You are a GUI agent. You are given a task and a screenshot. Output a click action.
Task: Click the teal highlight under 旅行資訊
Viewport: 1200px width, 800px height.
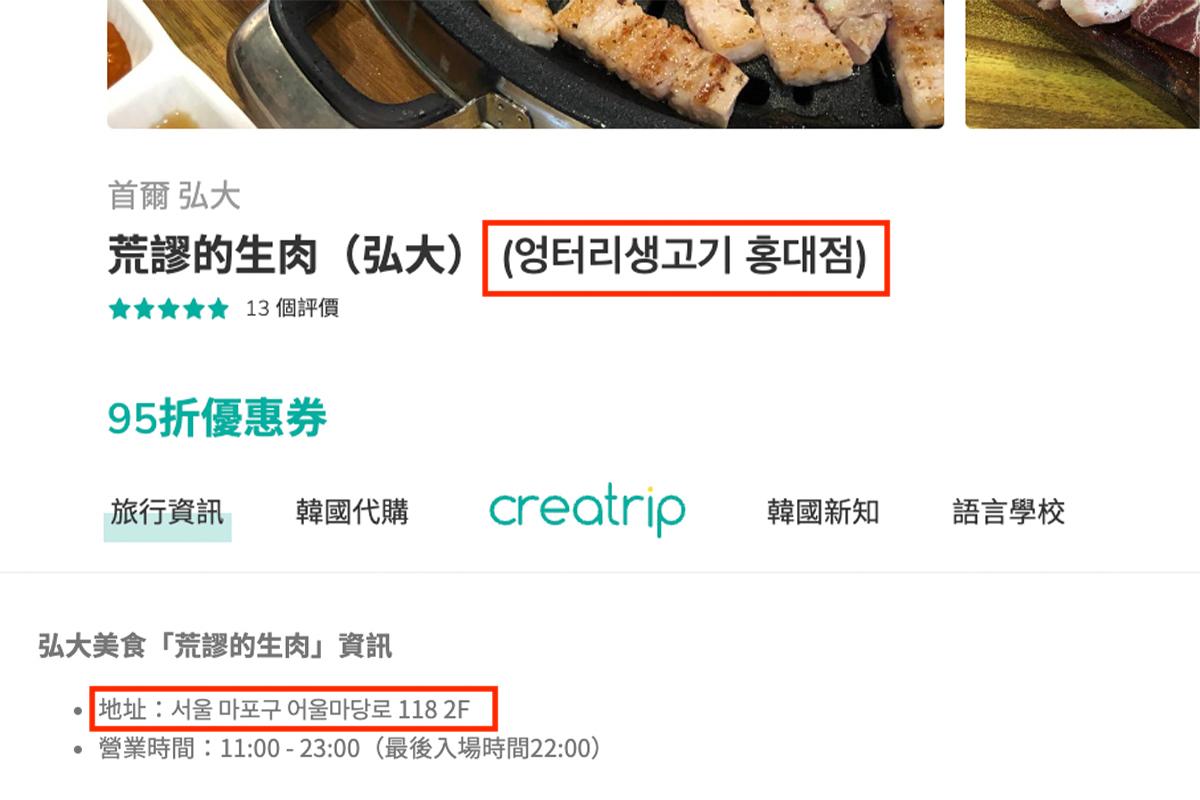tap(167, 528)
